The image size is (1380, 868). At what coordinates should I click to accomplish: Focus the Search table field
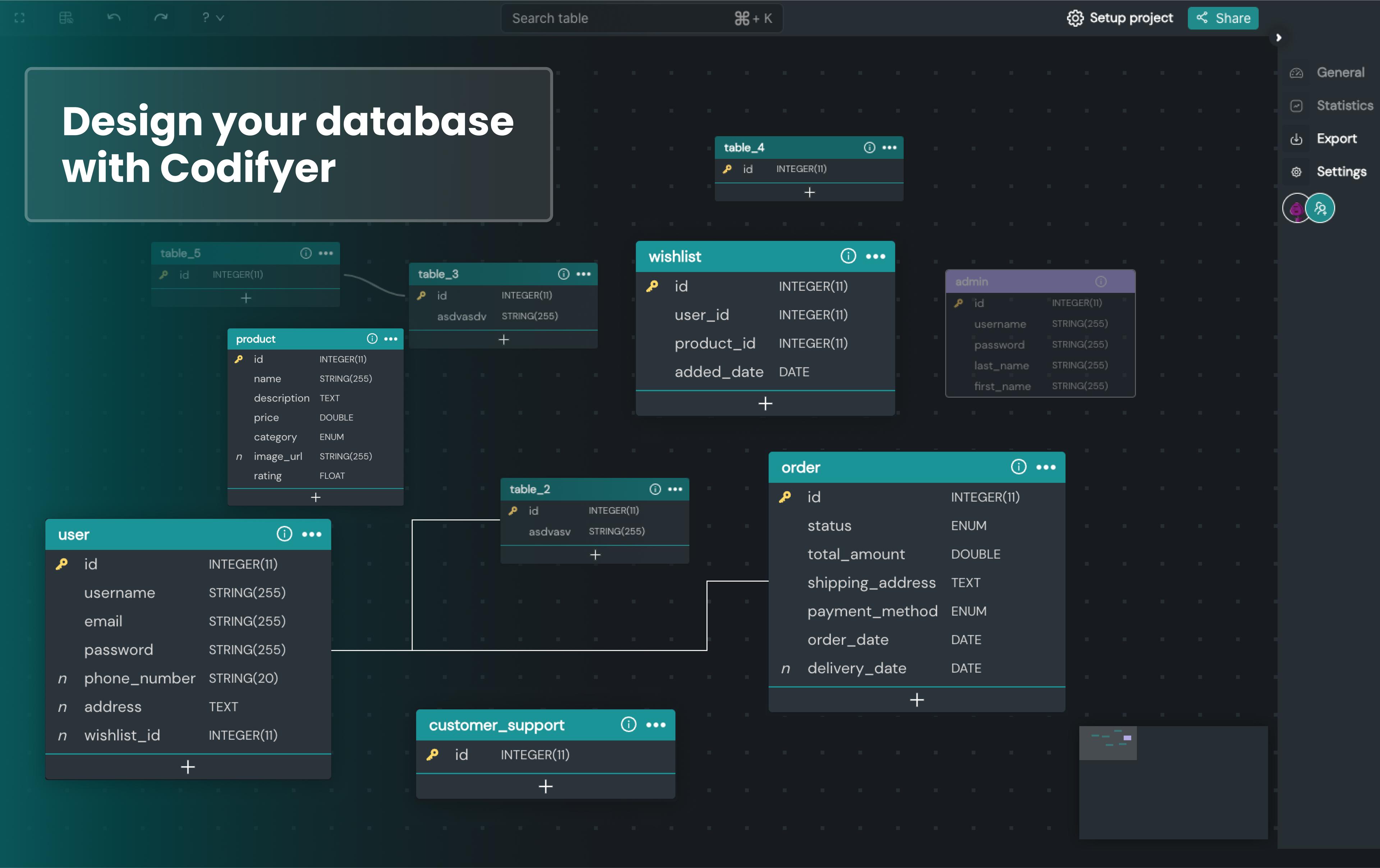pos(641,18)
